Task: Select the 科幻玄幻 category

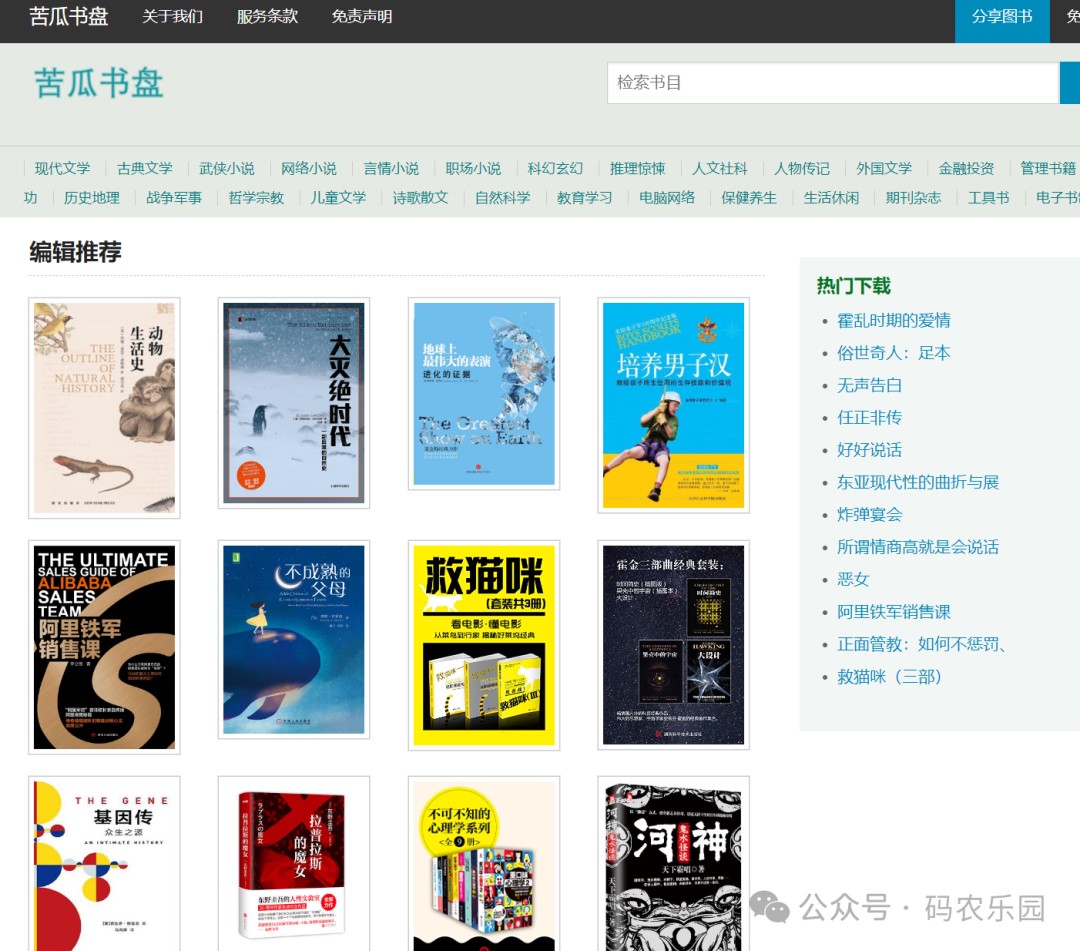Action: [555, 168]
